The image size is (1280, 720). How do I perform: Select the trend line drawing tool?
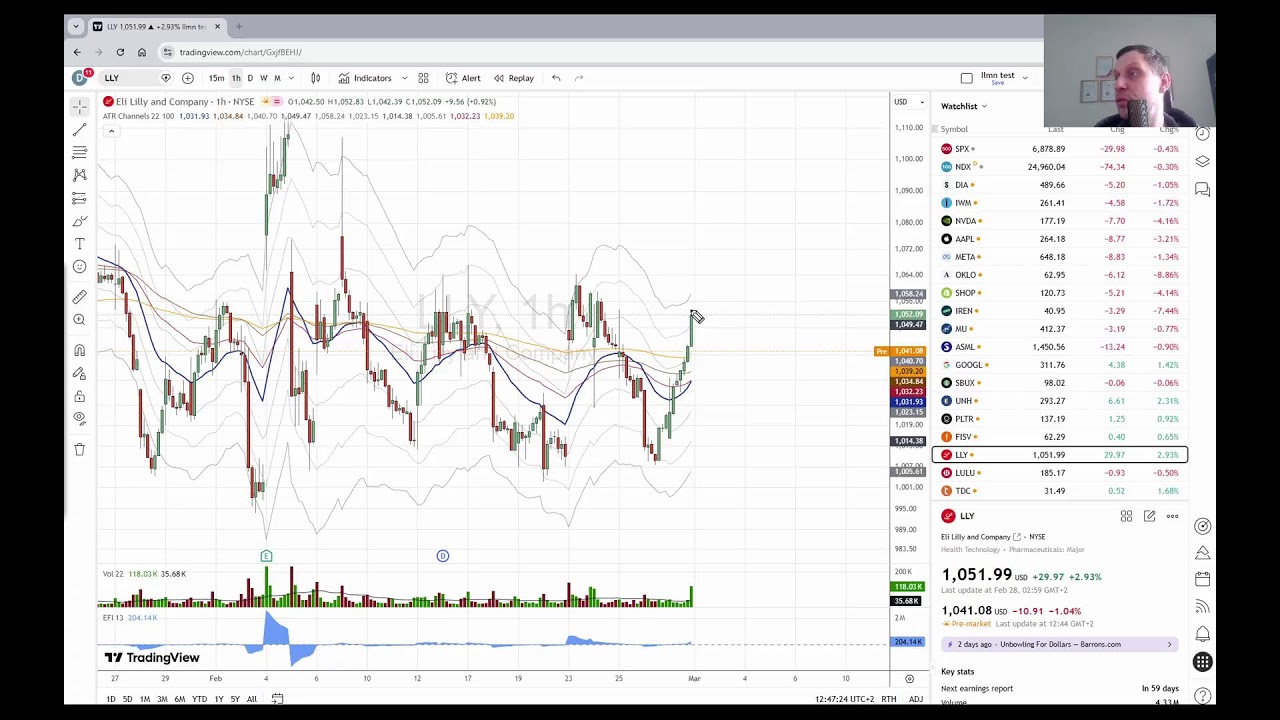[79, 129]
